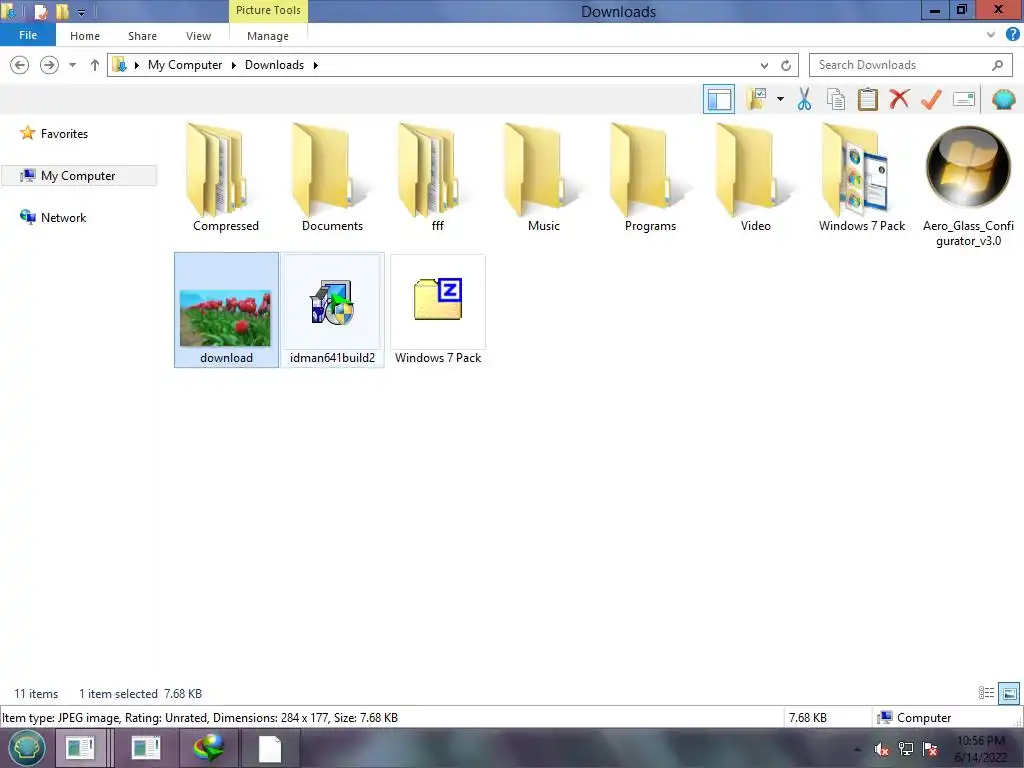Click the blank document taskbar icon
The width and height of the screenshot is (1024, 768).
point(269,748)
